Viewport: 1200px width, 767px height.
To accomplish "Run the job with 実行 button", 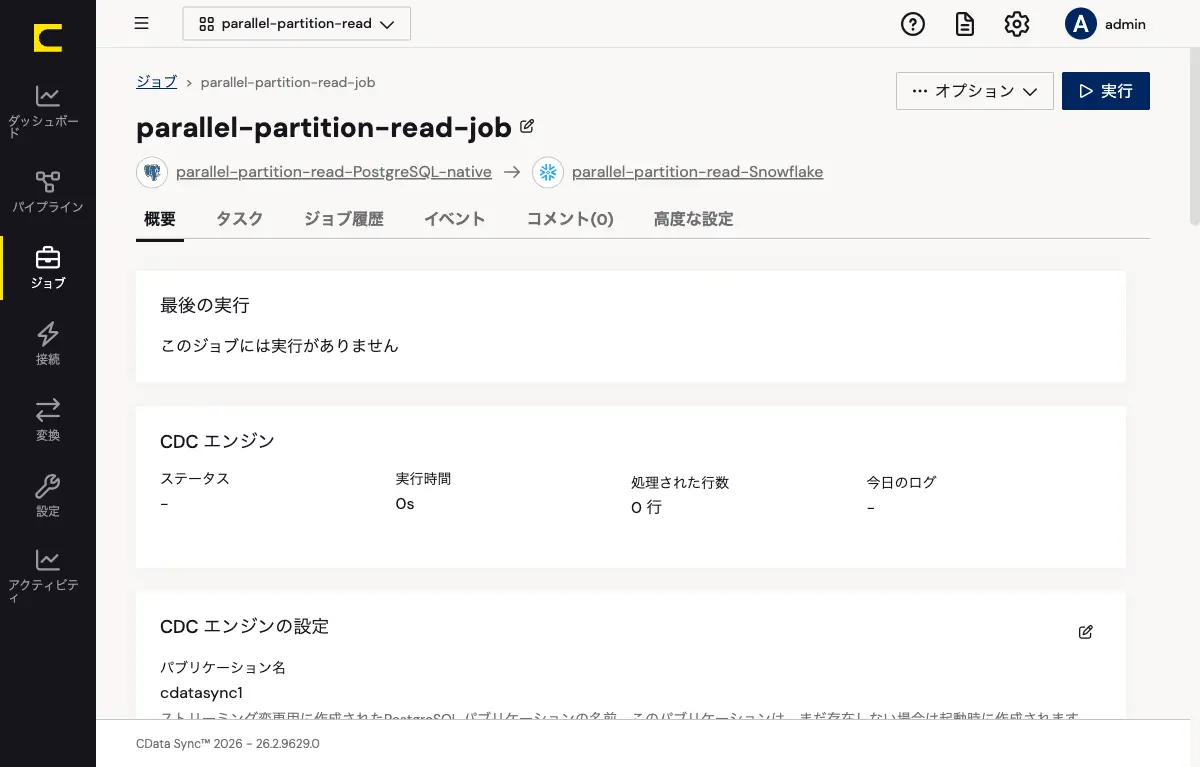I will click(1106, 91).
